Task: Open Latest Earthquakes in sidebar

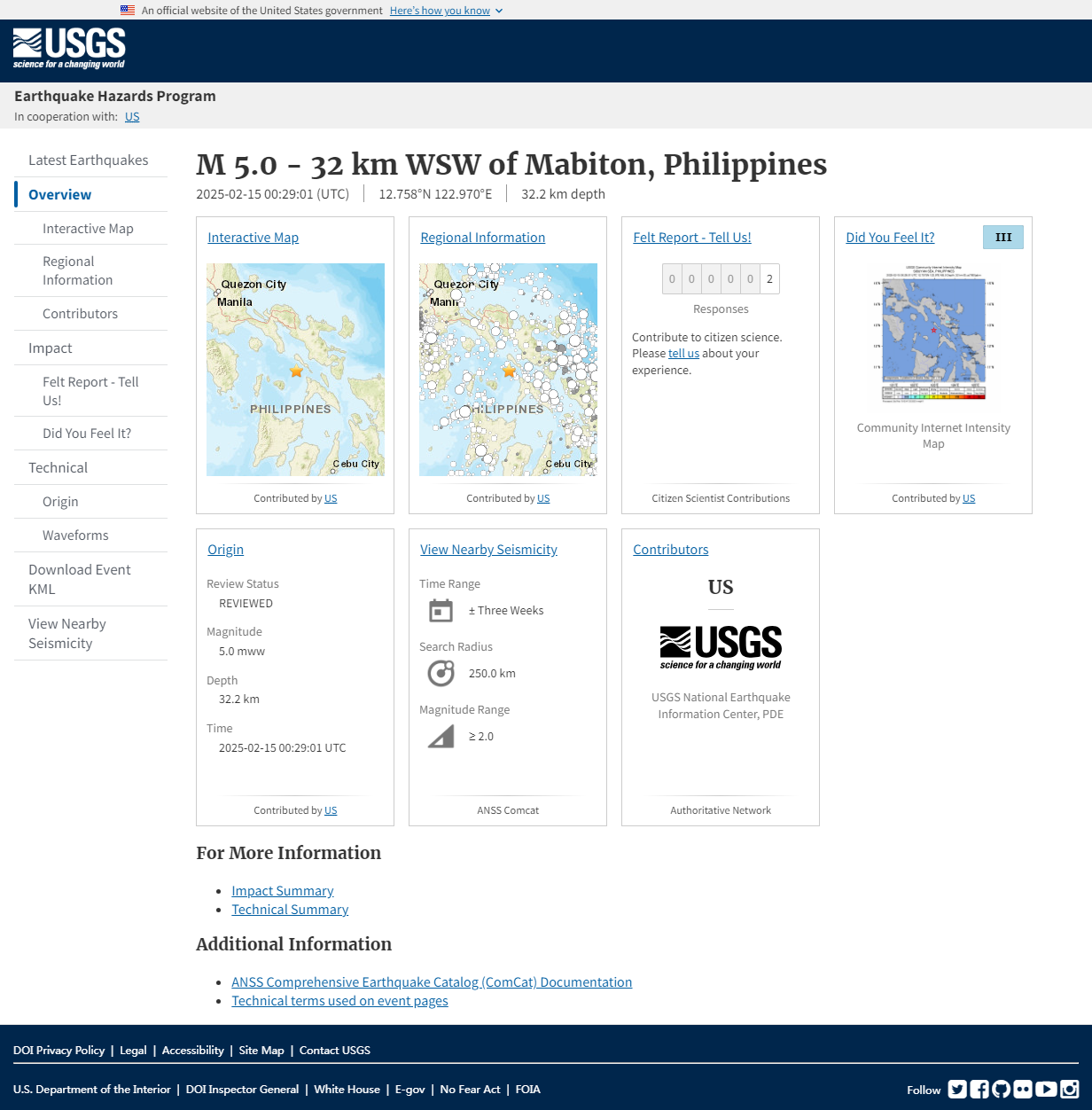Action: click(89, 160)
